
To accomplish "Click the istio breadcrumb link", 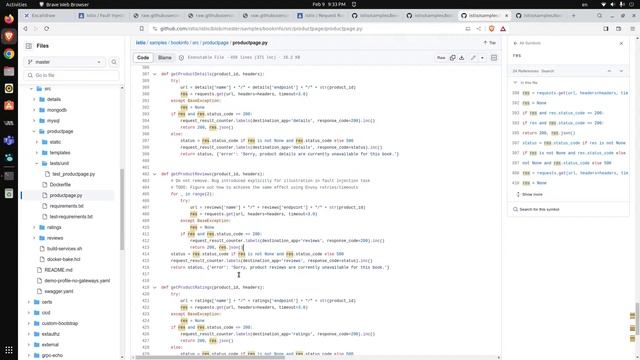I will pyautogui.click(x=140, y=42).
